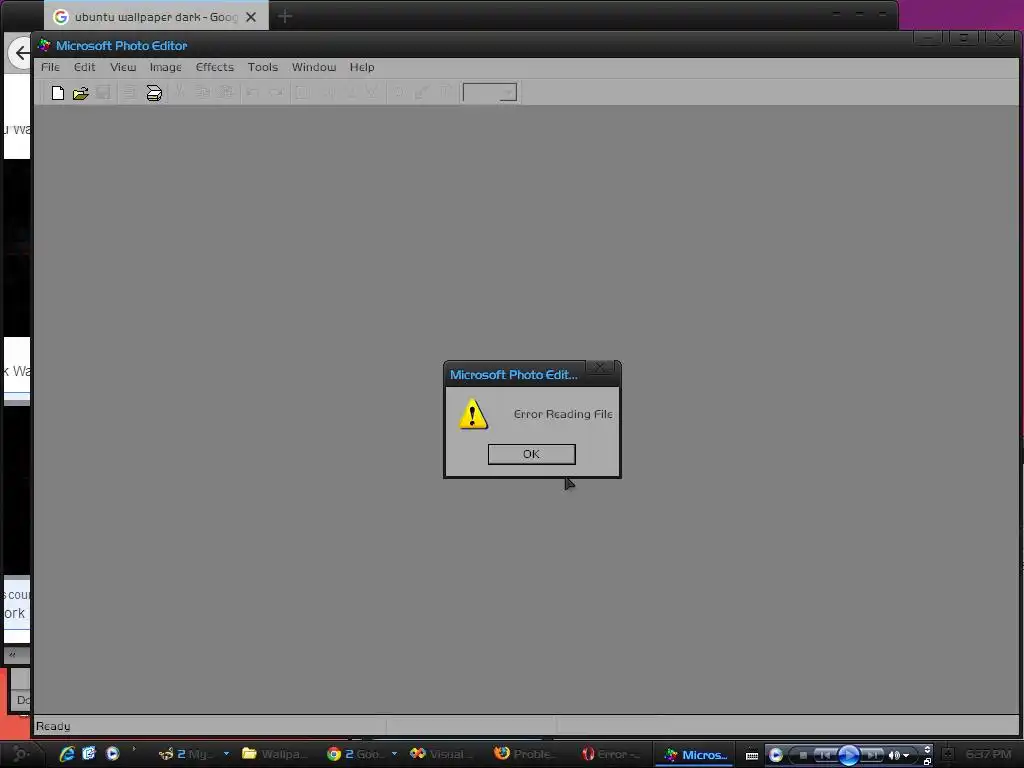Click the Start button on the taskbar
Image resolution: width=1024 pixels, height=768 pixels.
coord(20,754)
